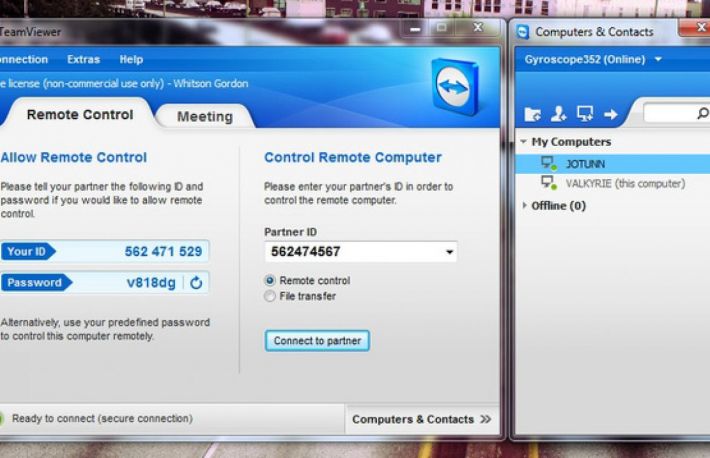
Task: Open the Help menu
Action: point(131,60)
